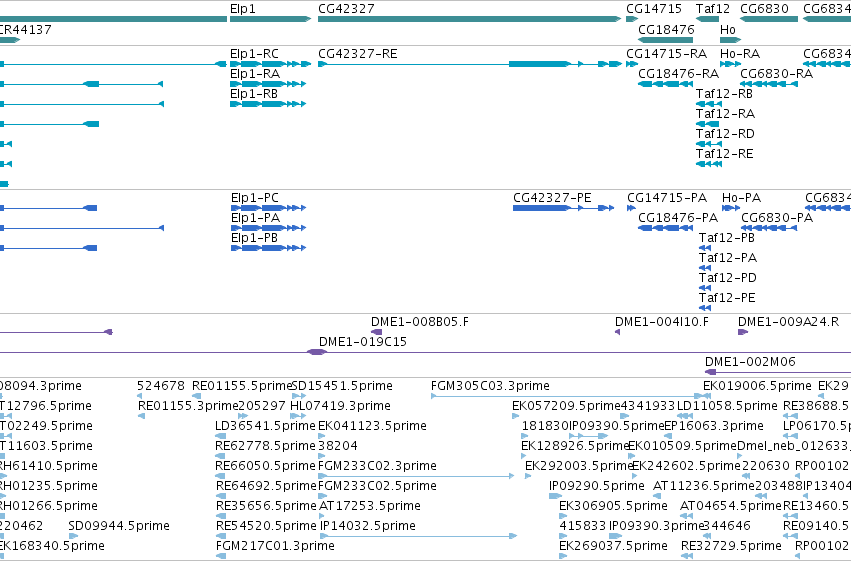Click the FGM305C03.3prime EST label

491,386
